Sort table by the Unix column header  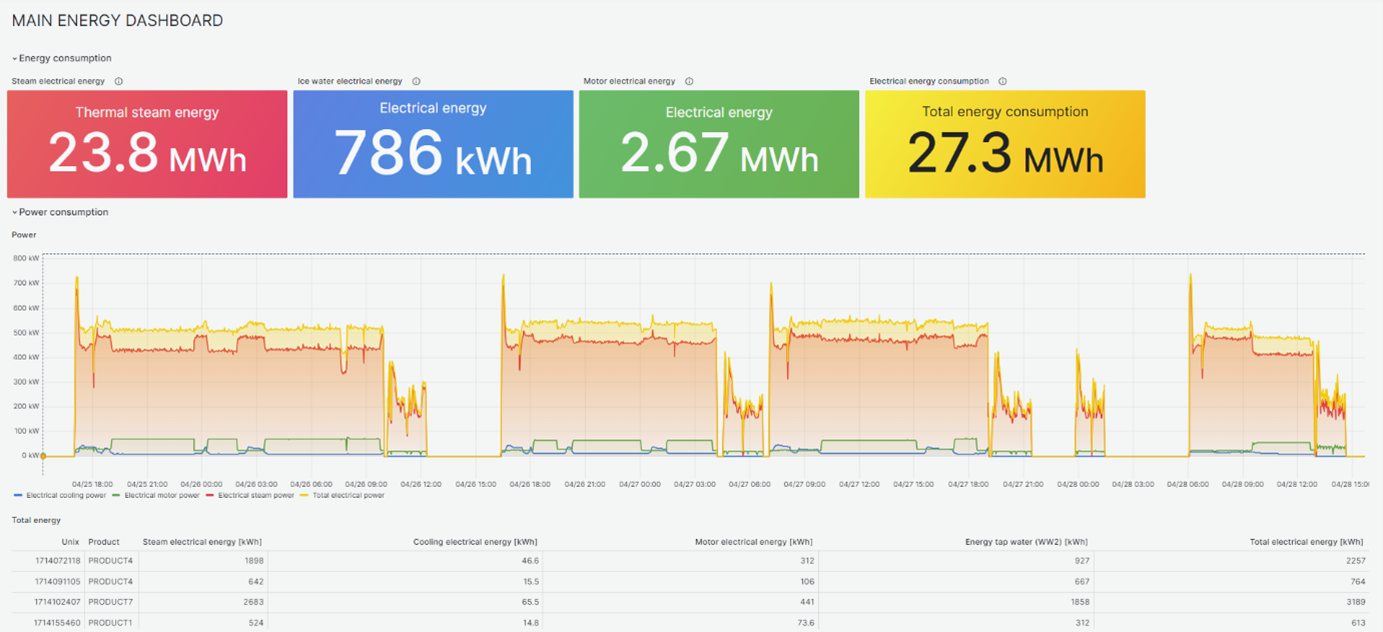point(70,542)
